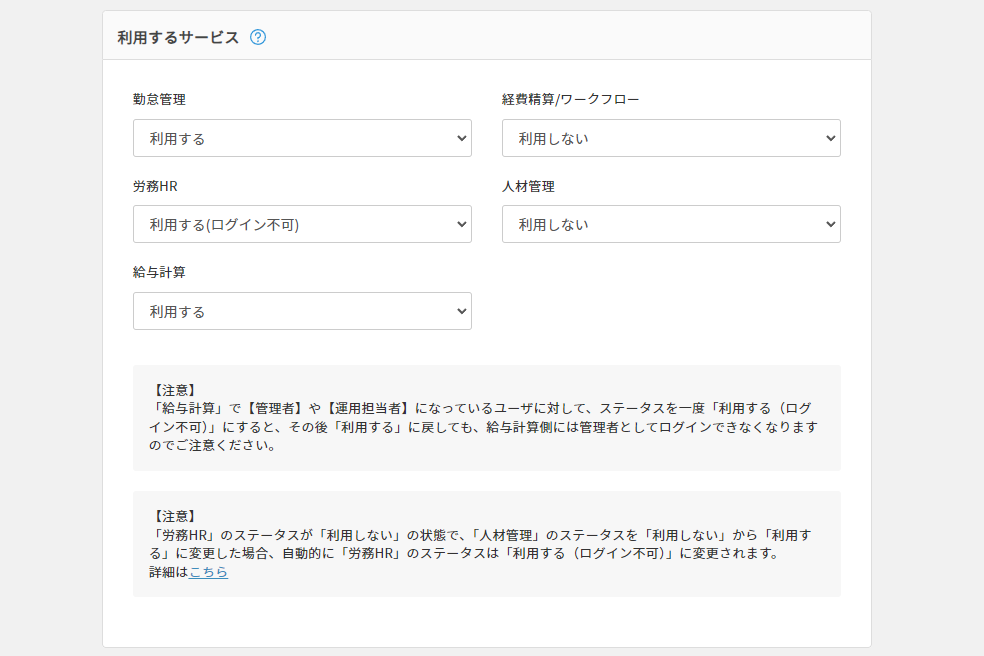The width and height of the screenshot is (984, 656).
Task: Open the 勤怠管理 dropdown
Action: 301,138
